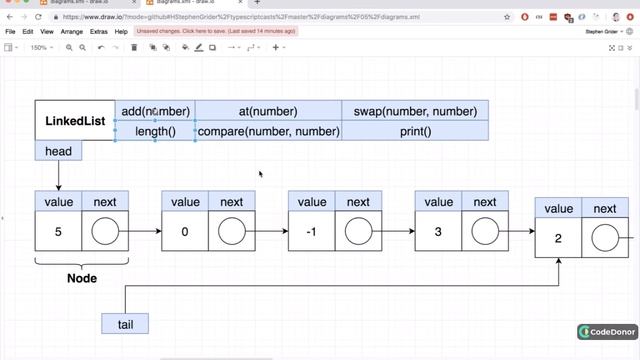
Task: Select the length() cell
Action: tap(155, 131)
